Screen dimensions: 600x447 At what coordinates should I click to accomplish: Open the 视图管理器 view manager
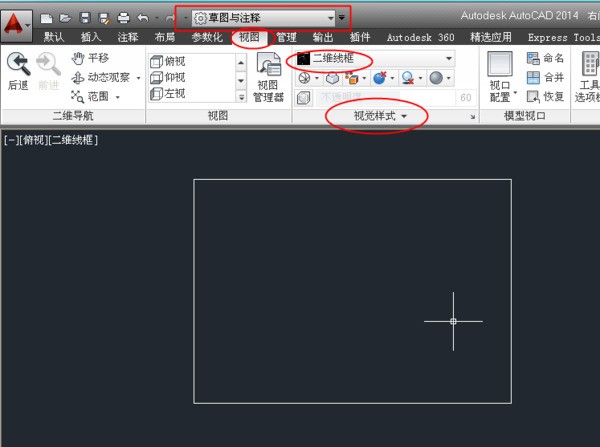point(269,76)
